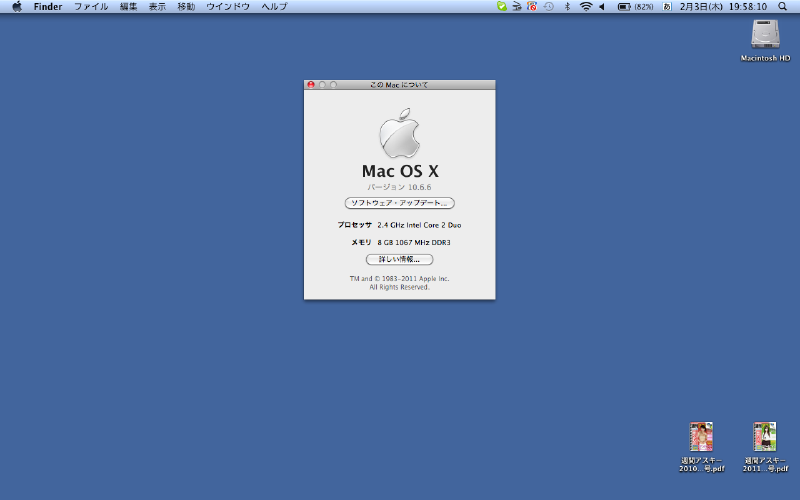Image resolution: width=800 pixels, height=500 pixels.
Task: Click the calendar icon with red badge
Action: point(532,7)
